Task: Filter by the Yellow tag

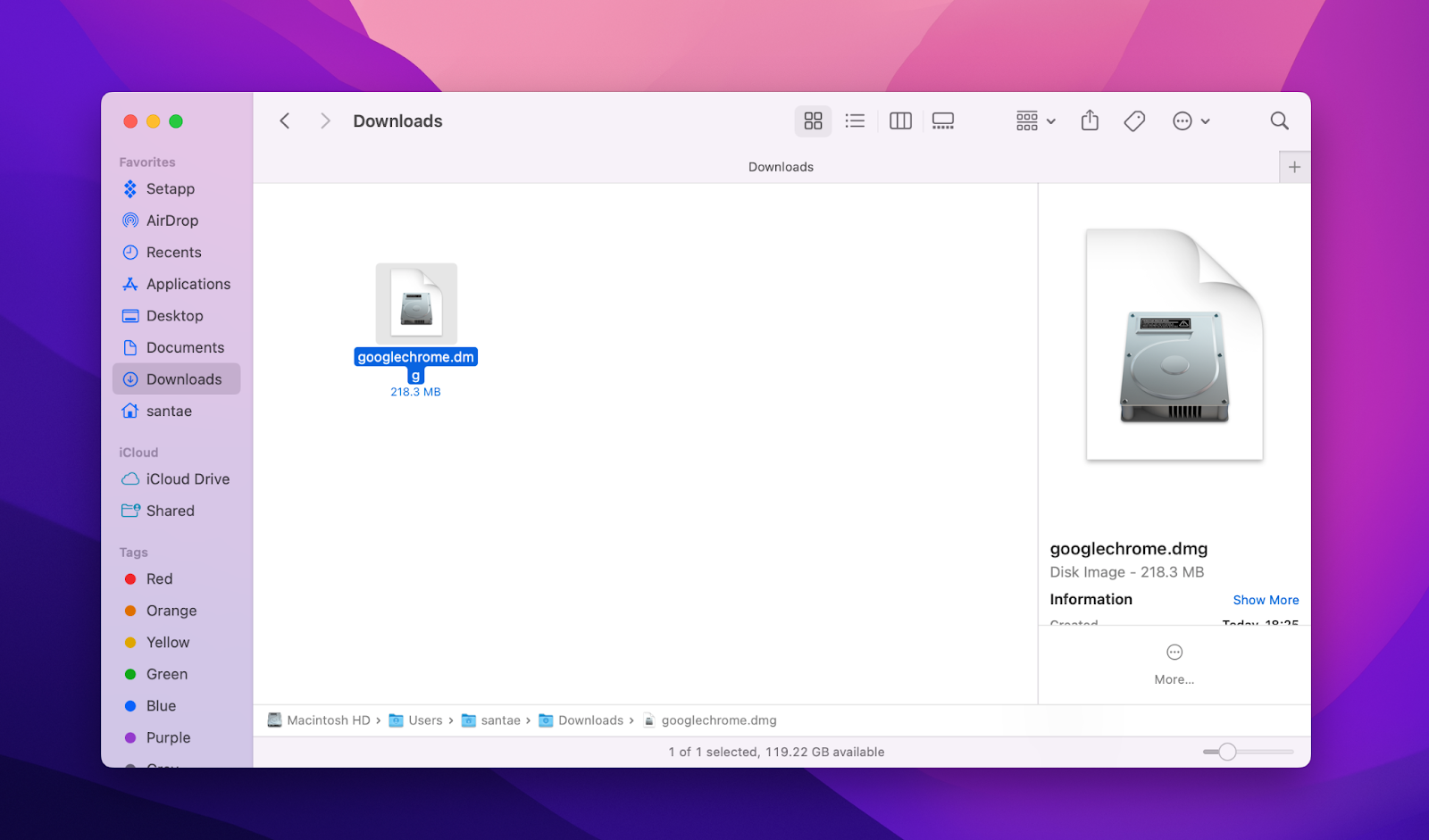Action: 177,643
